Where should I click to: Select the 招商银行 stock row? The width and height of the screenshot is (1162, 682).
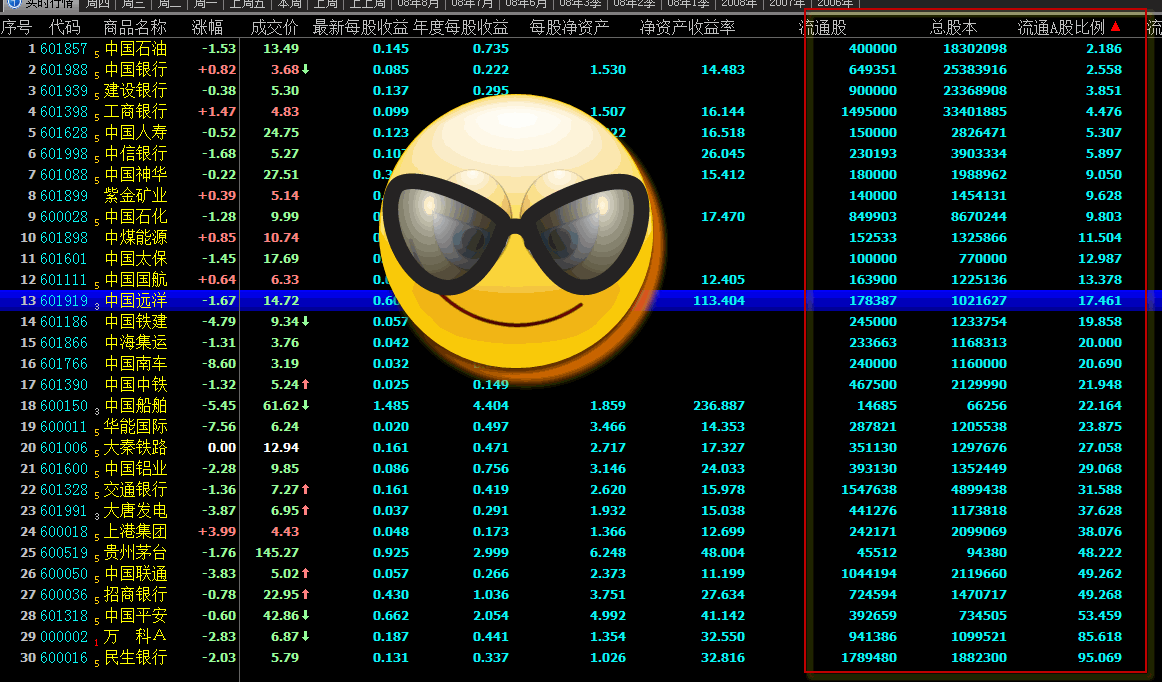click(581, 595)
